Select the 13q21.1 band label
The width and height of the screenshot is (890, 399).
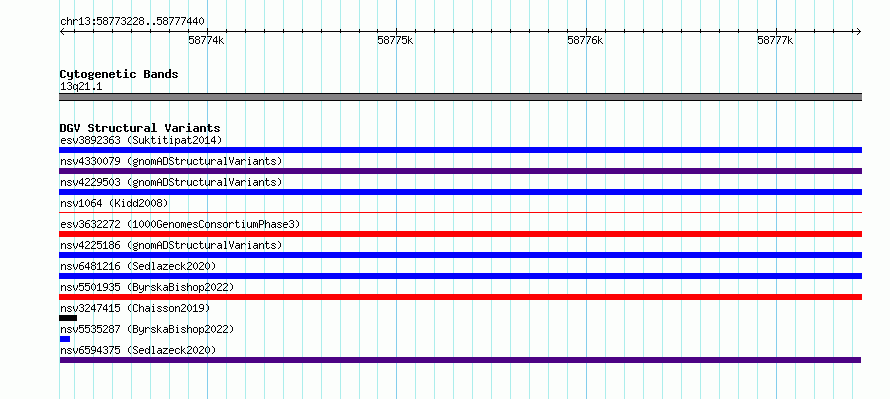coord(81,87)
